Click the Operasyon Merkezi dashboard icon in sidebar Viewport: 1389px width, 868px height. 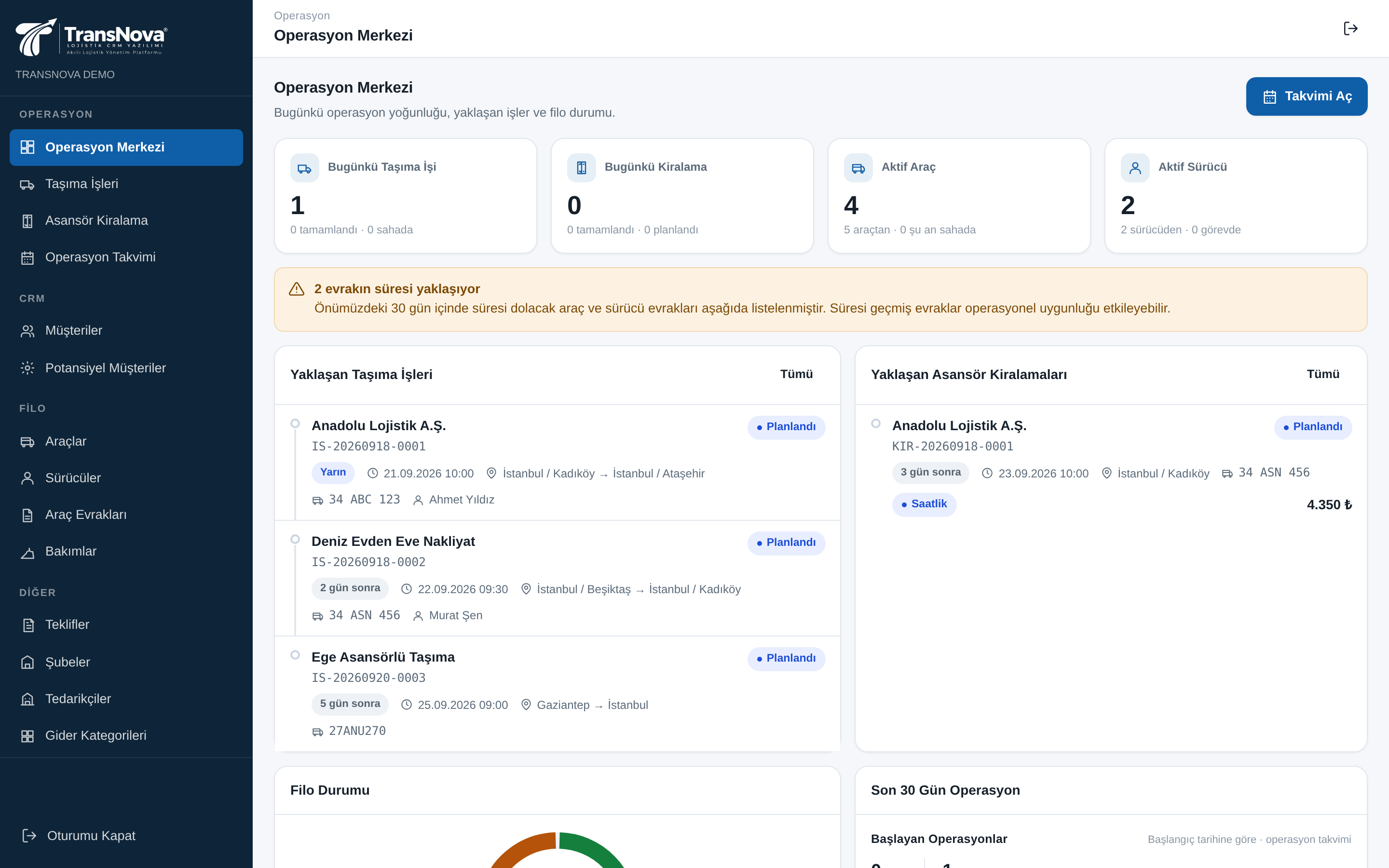click(27, 147)
